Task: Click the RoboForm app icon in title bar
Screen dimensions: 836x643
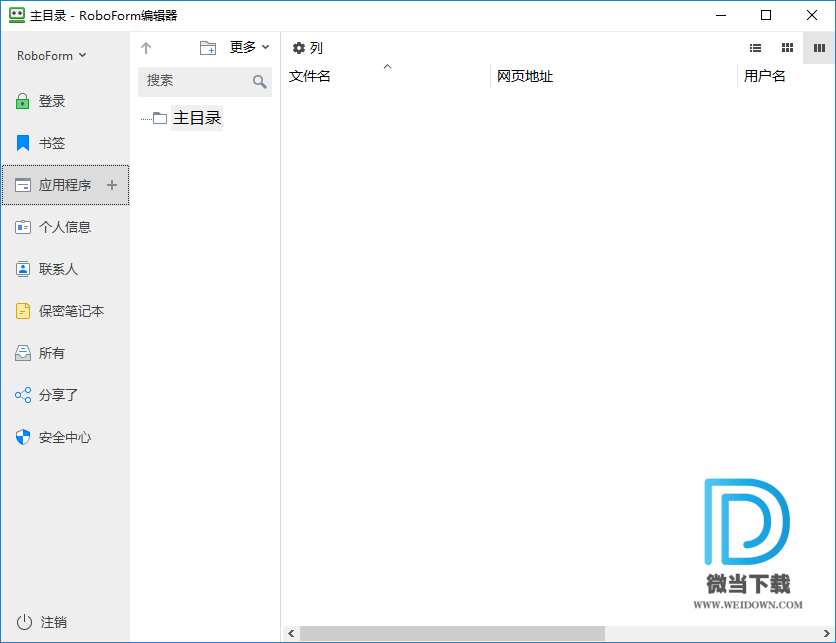Action: 17,15
